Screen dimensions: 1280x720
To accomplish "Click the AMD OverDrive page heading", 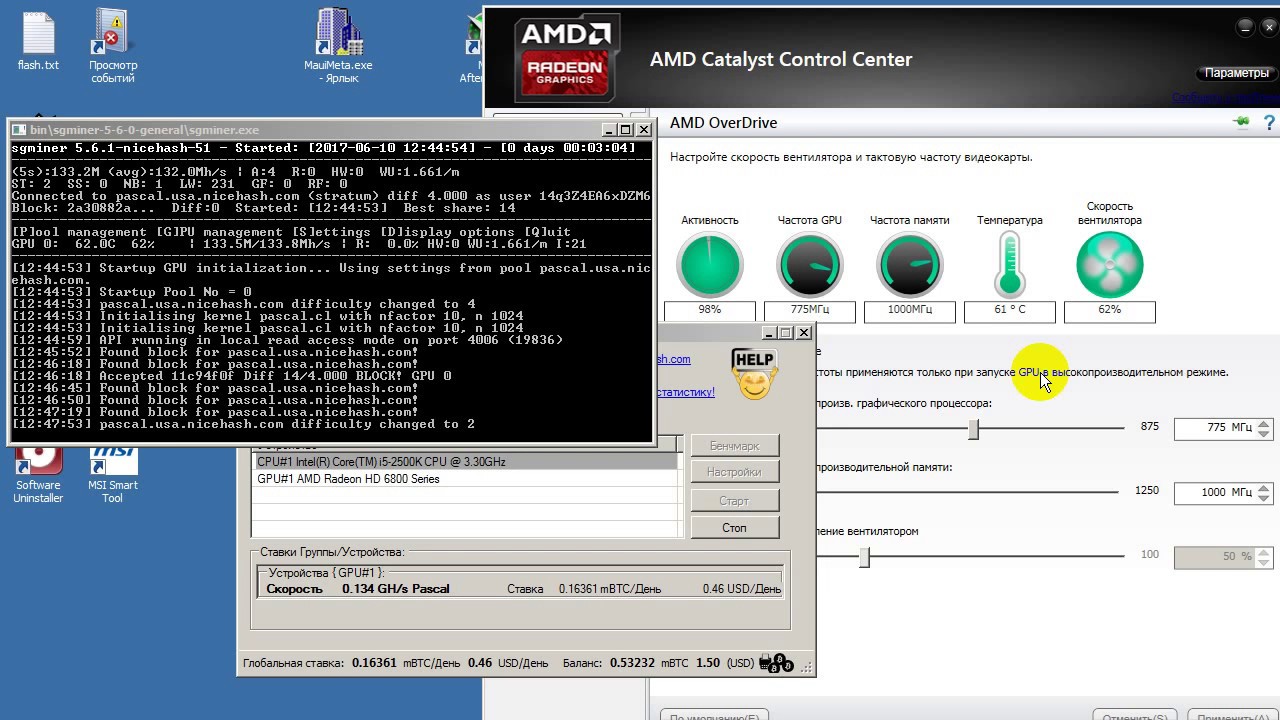I will pyautogui.click(x=723, y=123).
